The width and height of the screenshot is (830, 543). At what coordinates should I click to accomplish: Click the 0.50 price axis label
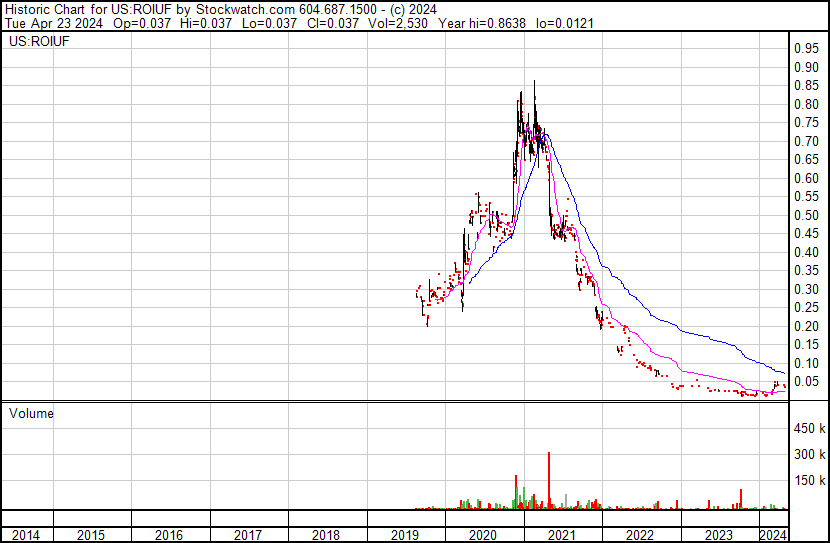(806, 215)
